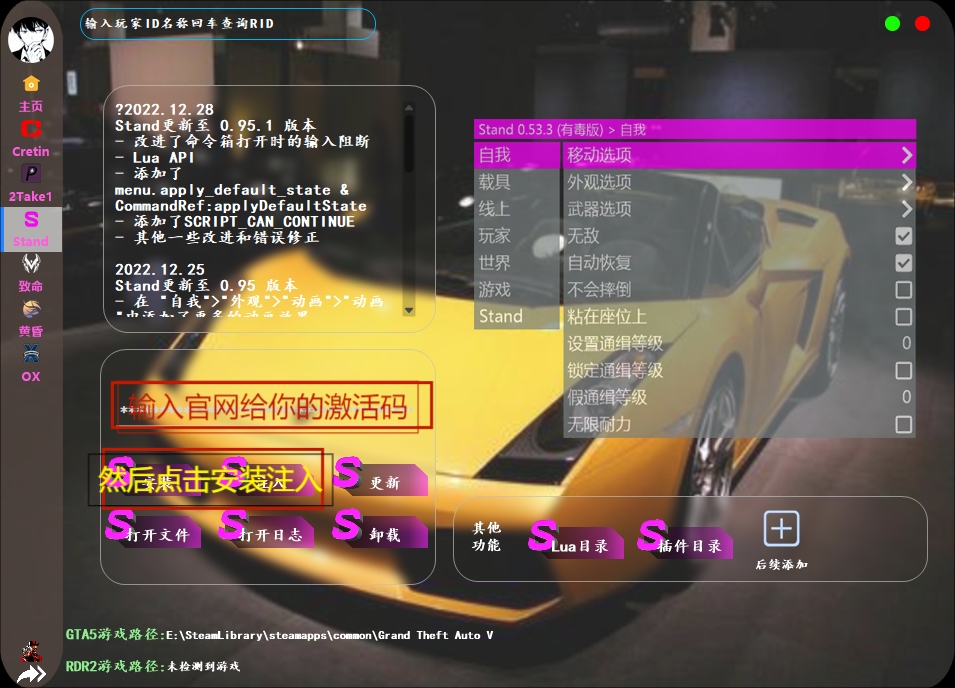Click the green circle window button

point(892,24)
